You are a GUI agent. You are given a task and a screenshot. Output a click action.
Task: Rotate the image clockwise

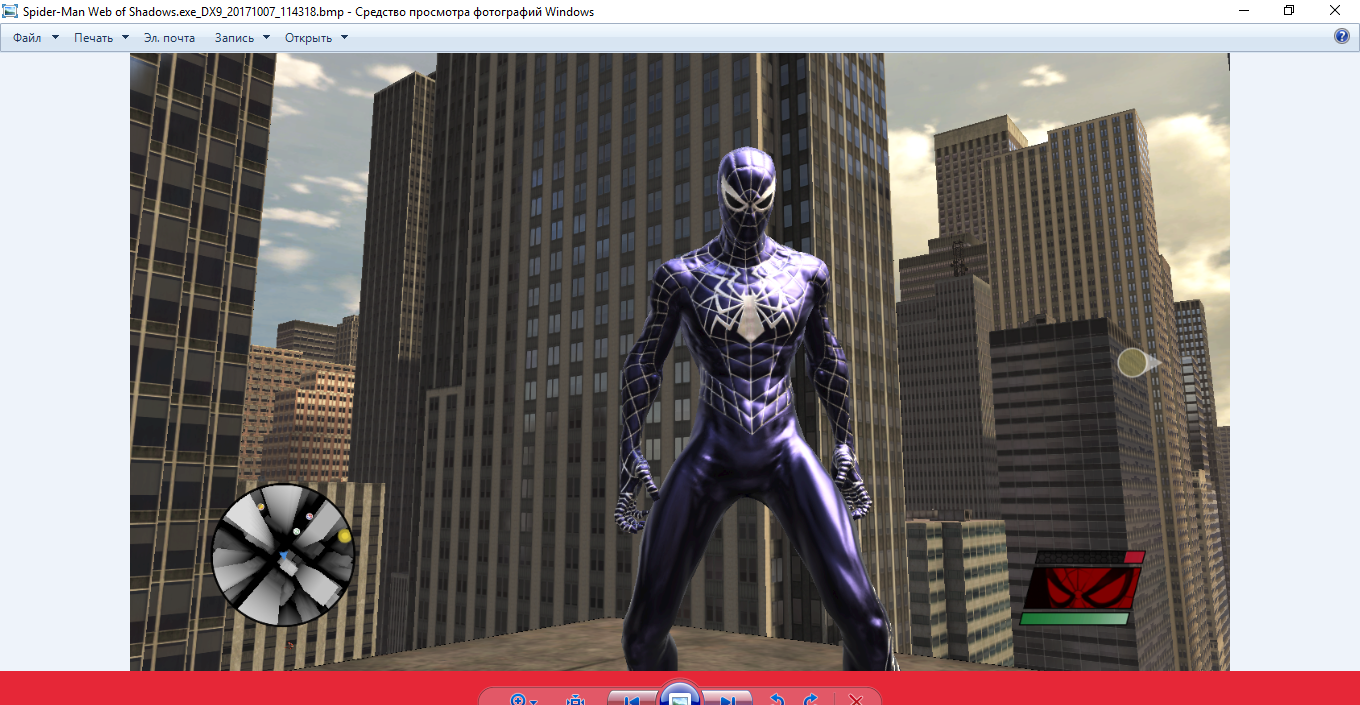tap(811, 700)
